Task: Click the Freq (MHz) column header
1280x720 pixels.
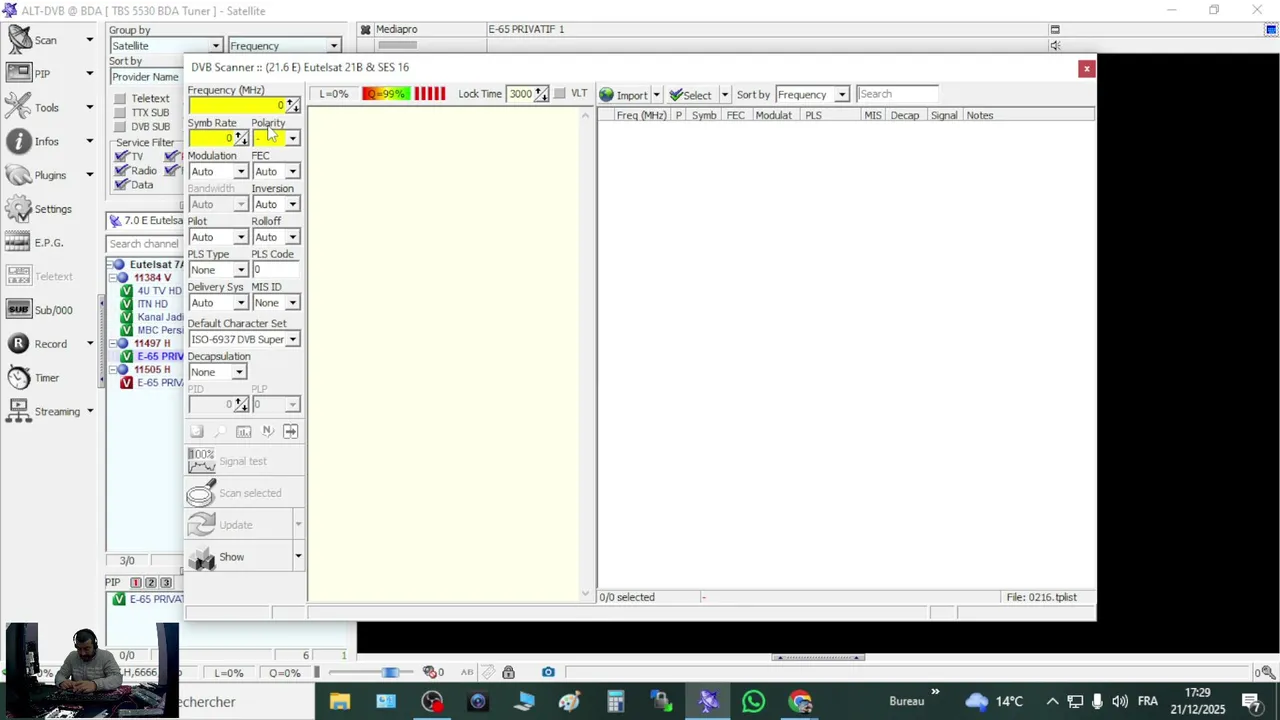Action: pyautogui.click(x=641, y=116)
